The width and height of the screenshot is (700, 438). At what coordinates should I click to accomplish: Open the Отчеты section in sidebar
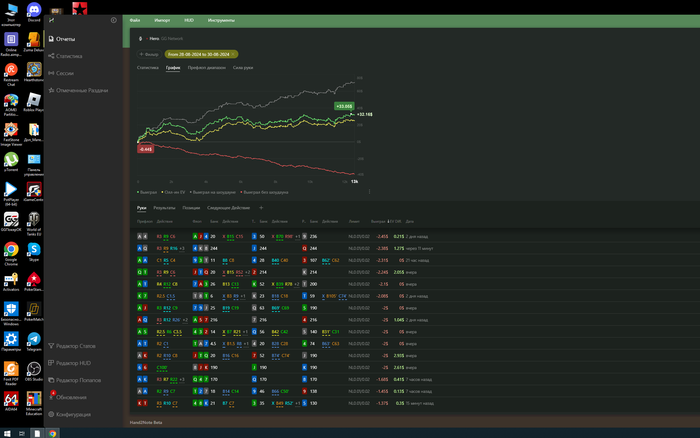[x=65, y=39]
